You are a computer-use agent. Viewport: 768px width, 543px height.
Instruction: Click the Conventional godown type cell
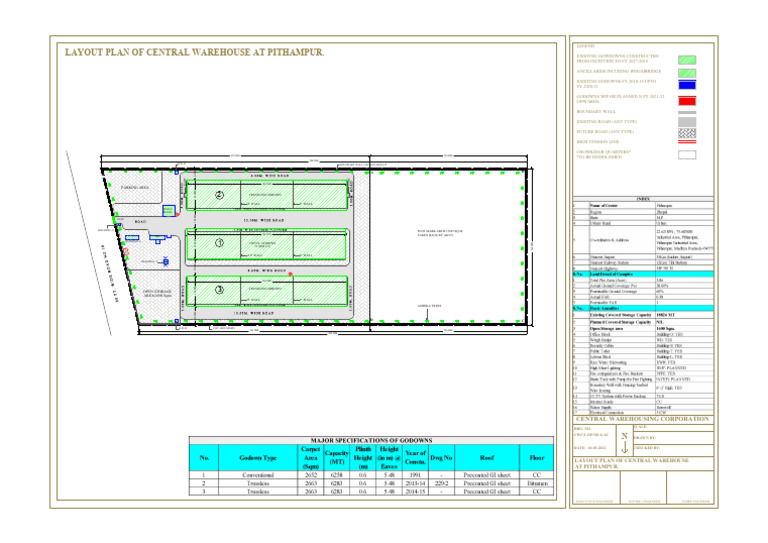(x=258, y=475)
